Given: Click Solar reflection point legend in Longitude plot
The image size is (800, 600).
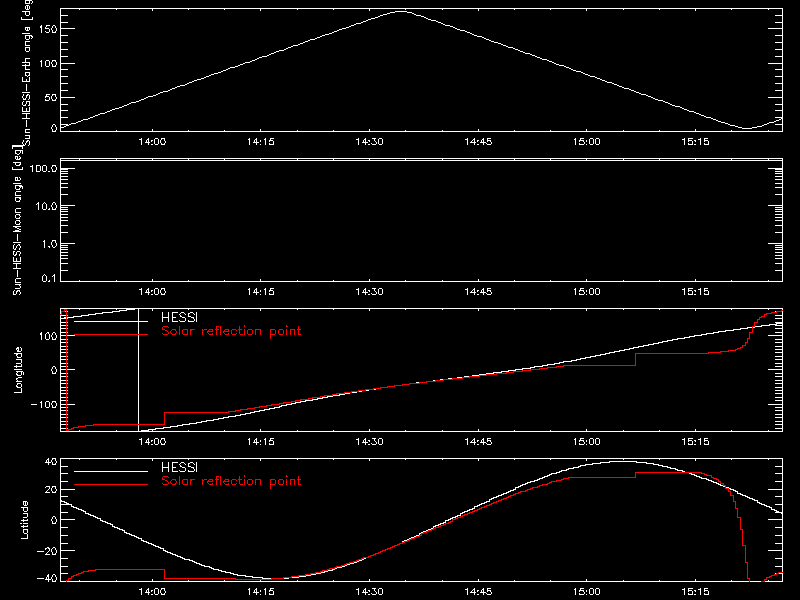Looking at the screenshot, I should [231, 331].
